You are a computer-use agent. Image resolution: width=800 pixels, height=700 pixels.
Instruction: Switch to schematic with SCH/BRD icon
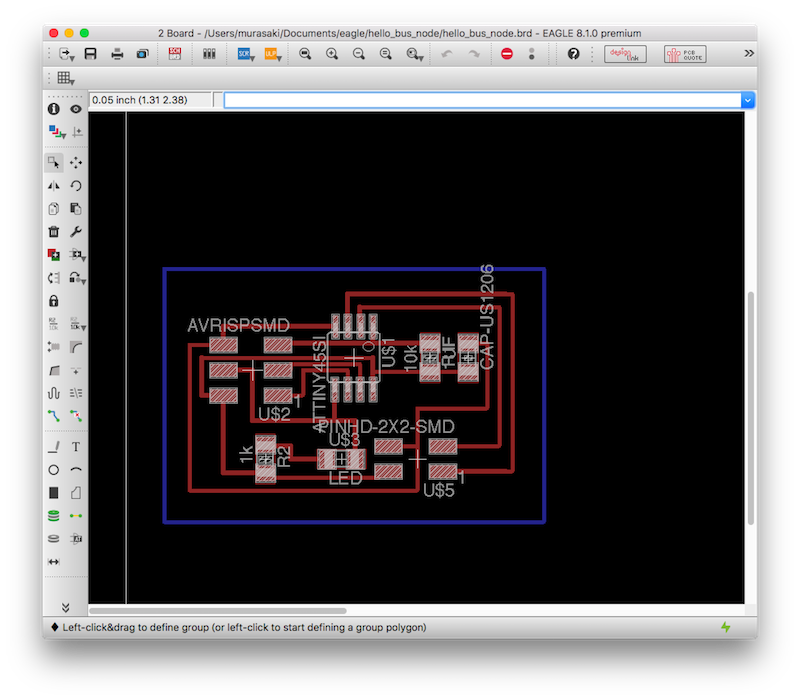175,54
